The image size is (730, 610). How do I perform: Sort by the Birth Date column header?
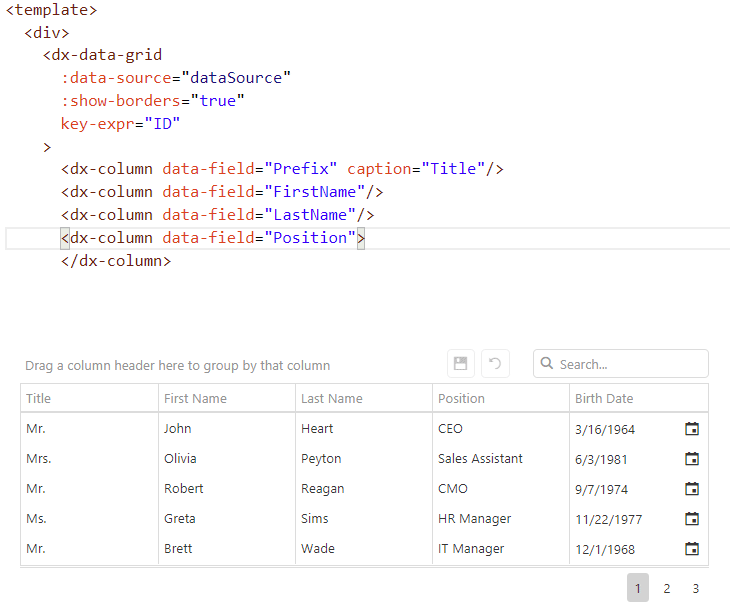(638, 399)
